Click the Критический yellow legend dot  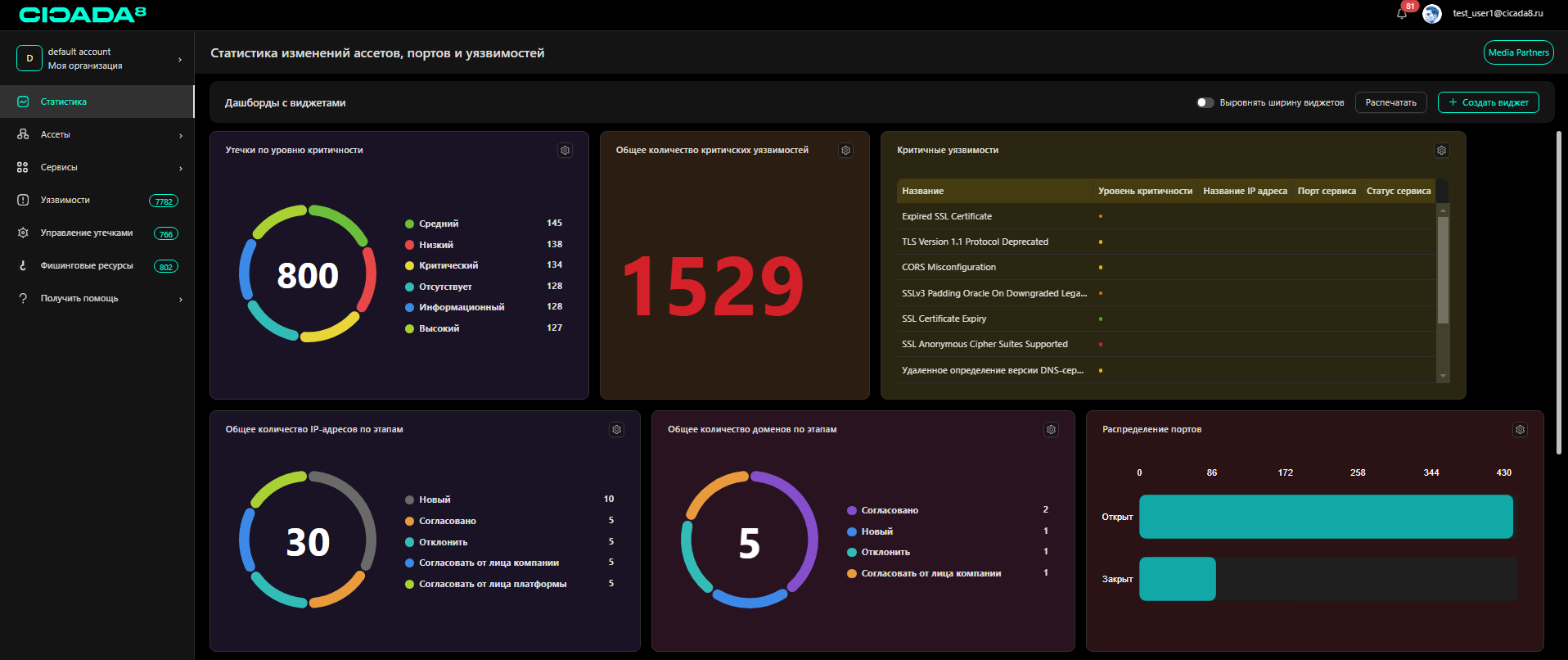[409, 265]
